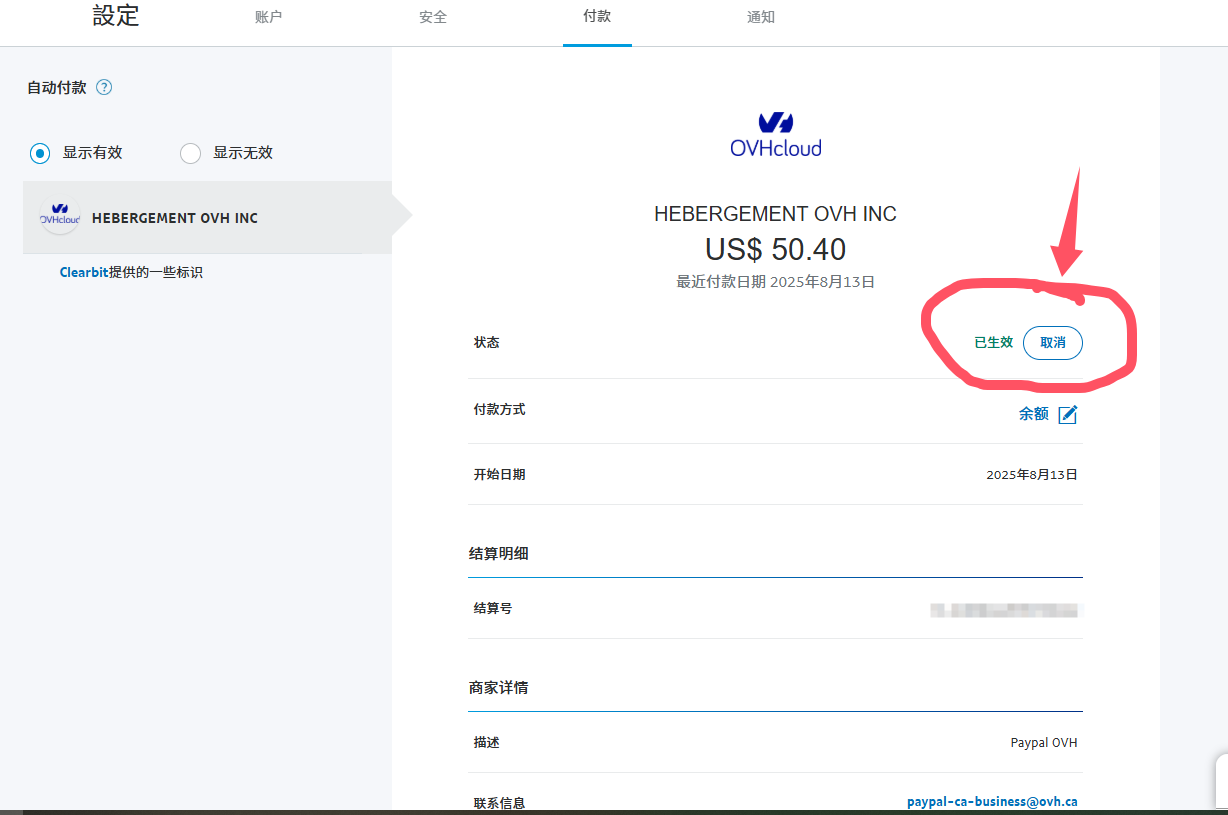The height and width of the screenshot is (815, 1228).
Task: Click the 自动付款 sidebar heading
Action: [x=57, y=87]
